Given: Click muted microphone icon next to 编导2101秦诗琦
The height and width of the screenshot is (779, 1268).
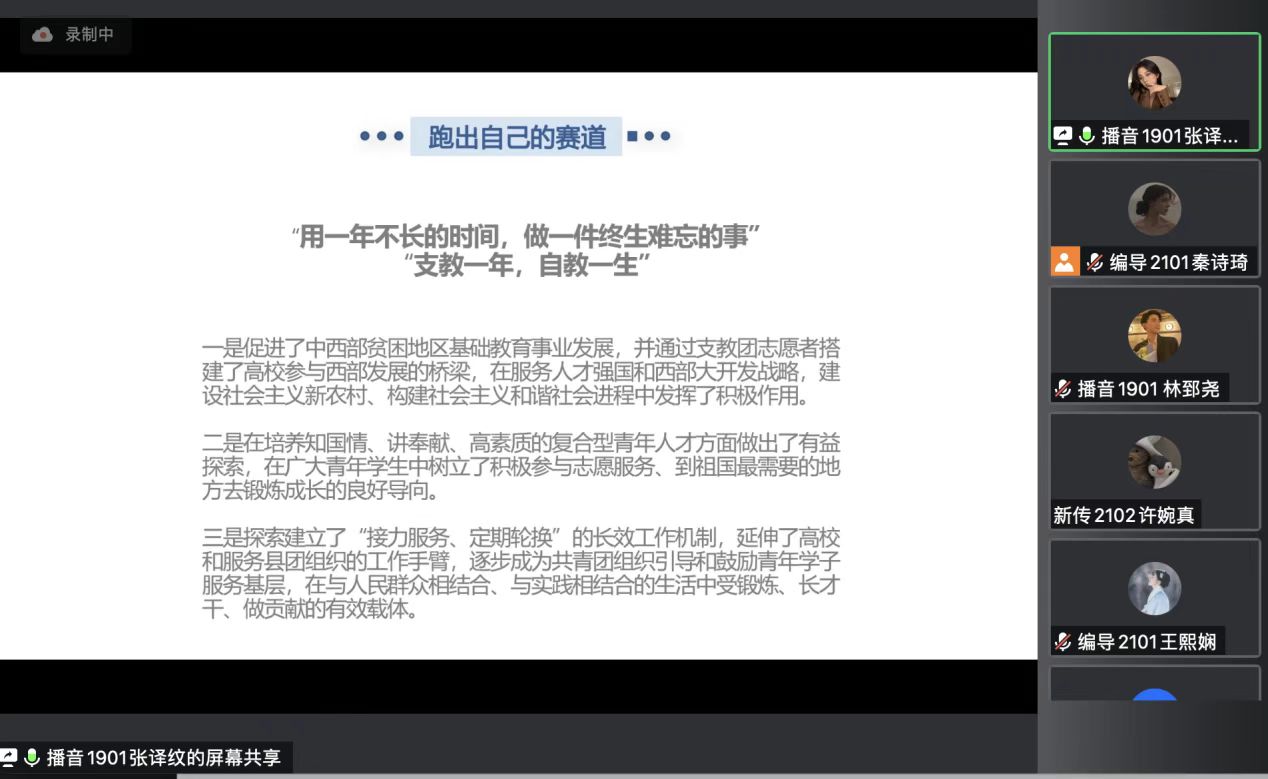Looking at the screenshot, I should tap(1095, 262).
